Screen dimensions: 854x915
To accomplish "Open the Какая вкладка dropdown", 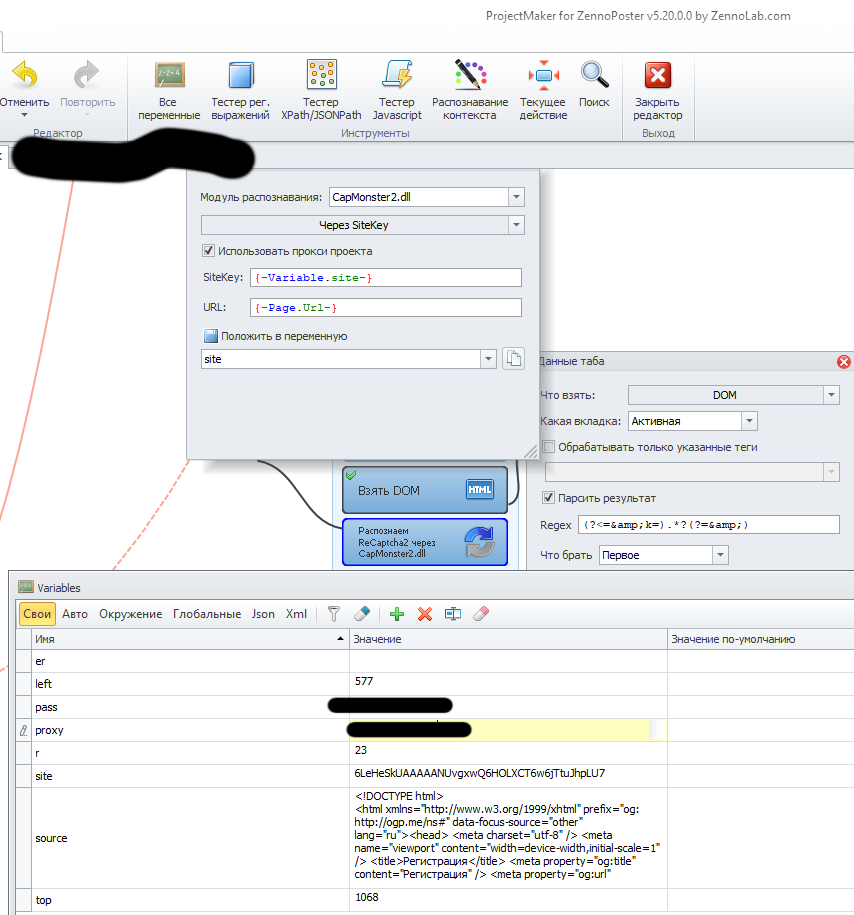I will (x=749, y=421).
